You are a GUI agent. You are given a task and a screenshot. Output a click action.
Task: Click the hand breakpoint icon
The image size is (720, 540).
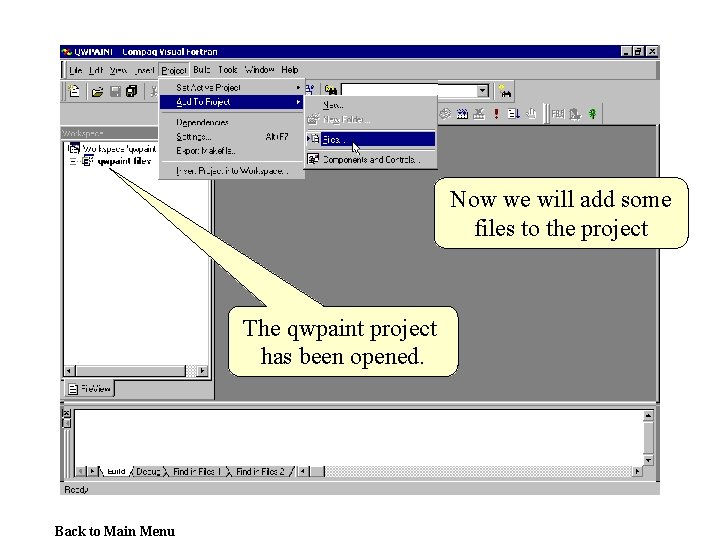tap(531, 113)
